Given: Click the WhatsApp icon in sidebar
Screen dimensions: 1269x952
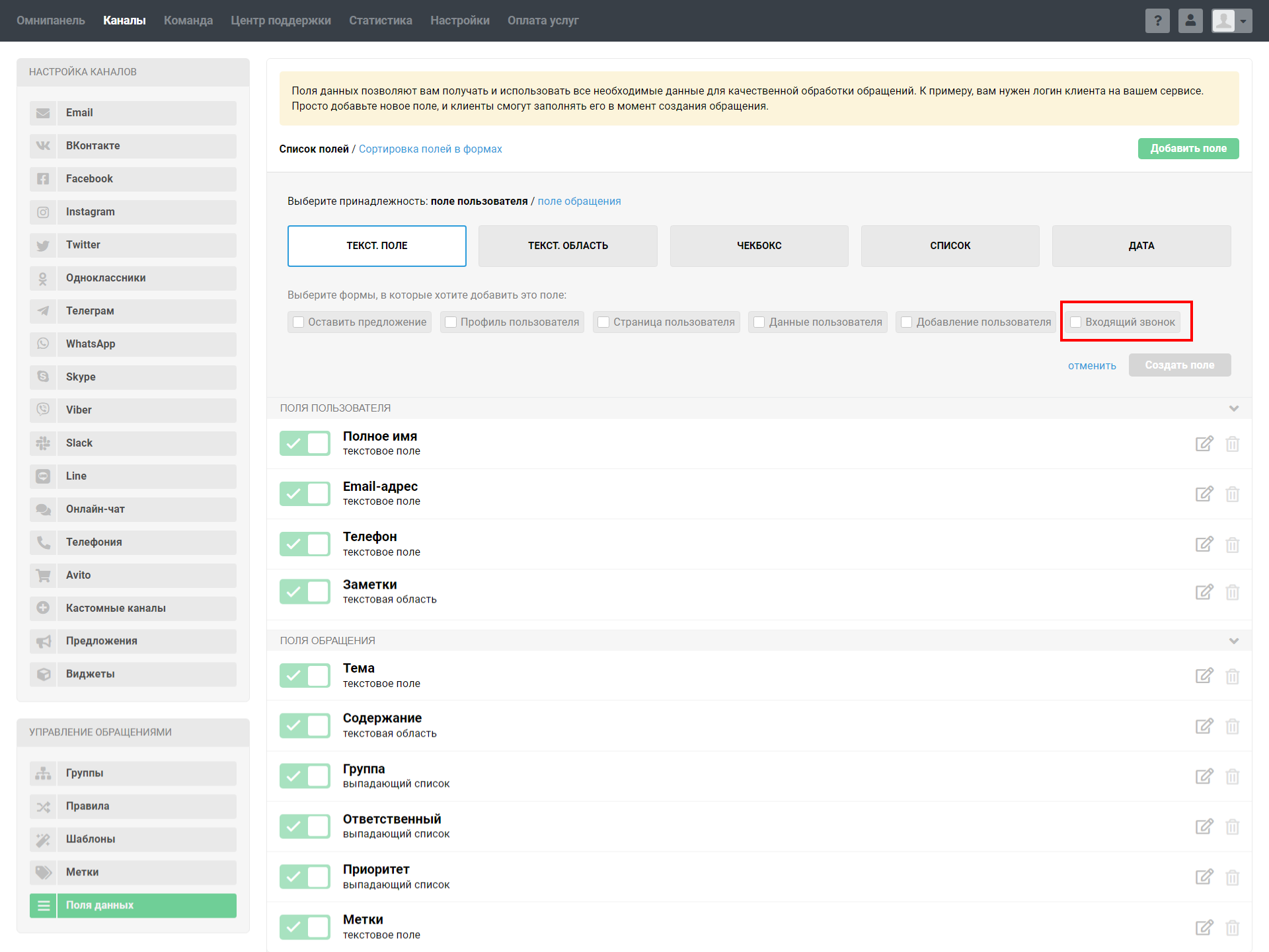Looking at the screenshot, I should tap(43, 344).
